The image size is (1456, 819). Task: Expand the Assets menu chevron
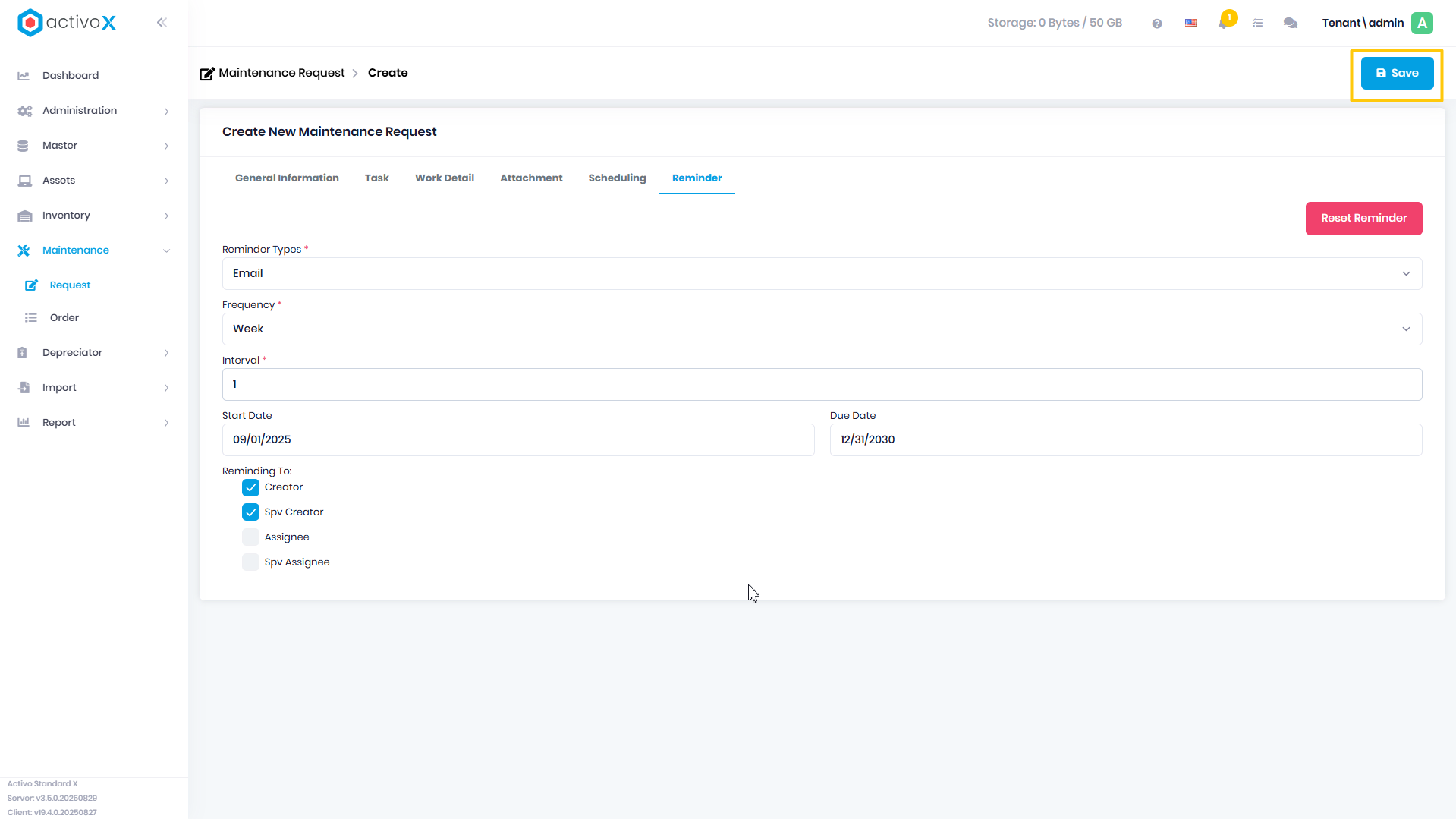pyautogui.click(x=166, y=181)
